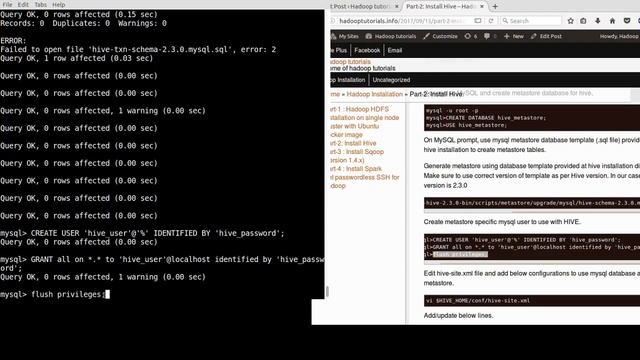Open Part-2: Install Hive sidebar link
This screenshot has width=640, height=360.
[353, 143]
